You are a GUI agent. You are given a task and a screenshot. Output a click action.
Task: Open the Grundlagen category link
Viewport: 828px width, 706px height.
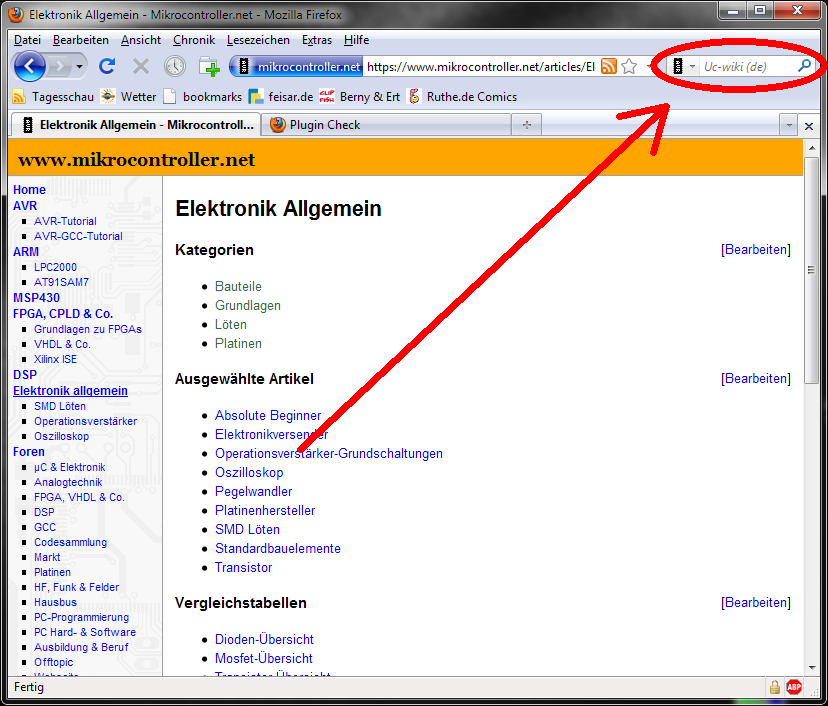[x=248, y=305]
